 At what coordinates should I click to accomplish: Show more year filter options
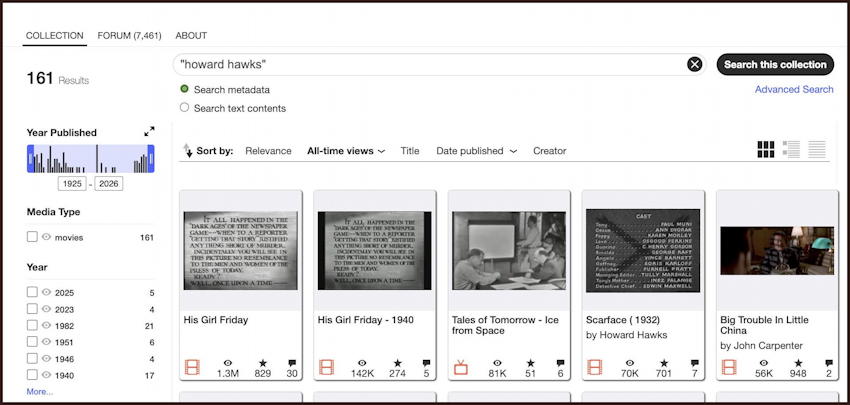[40, 391]
